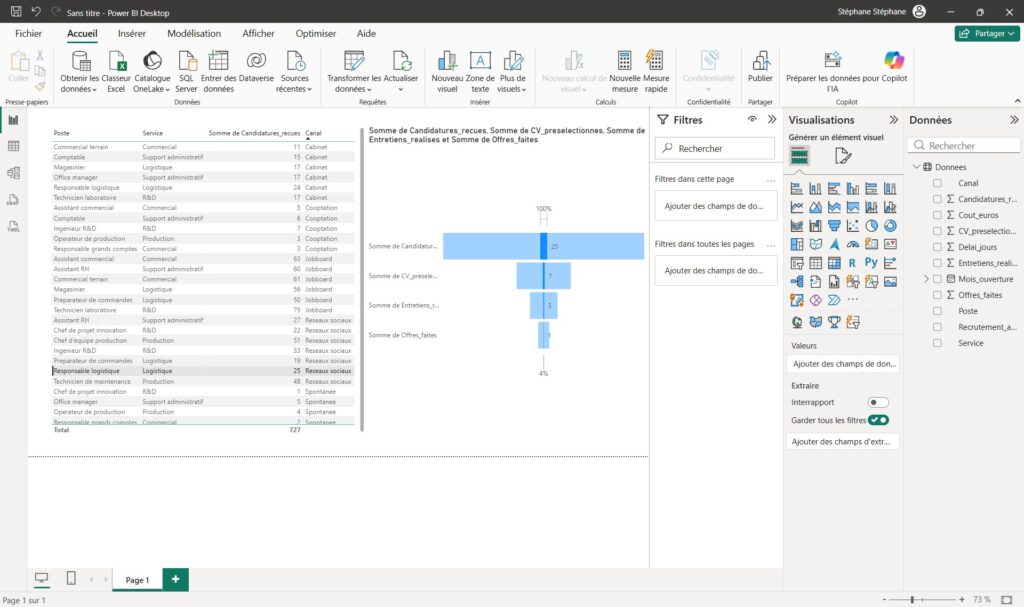
Task: Undo the last action
Action: [x=37, y=12]
